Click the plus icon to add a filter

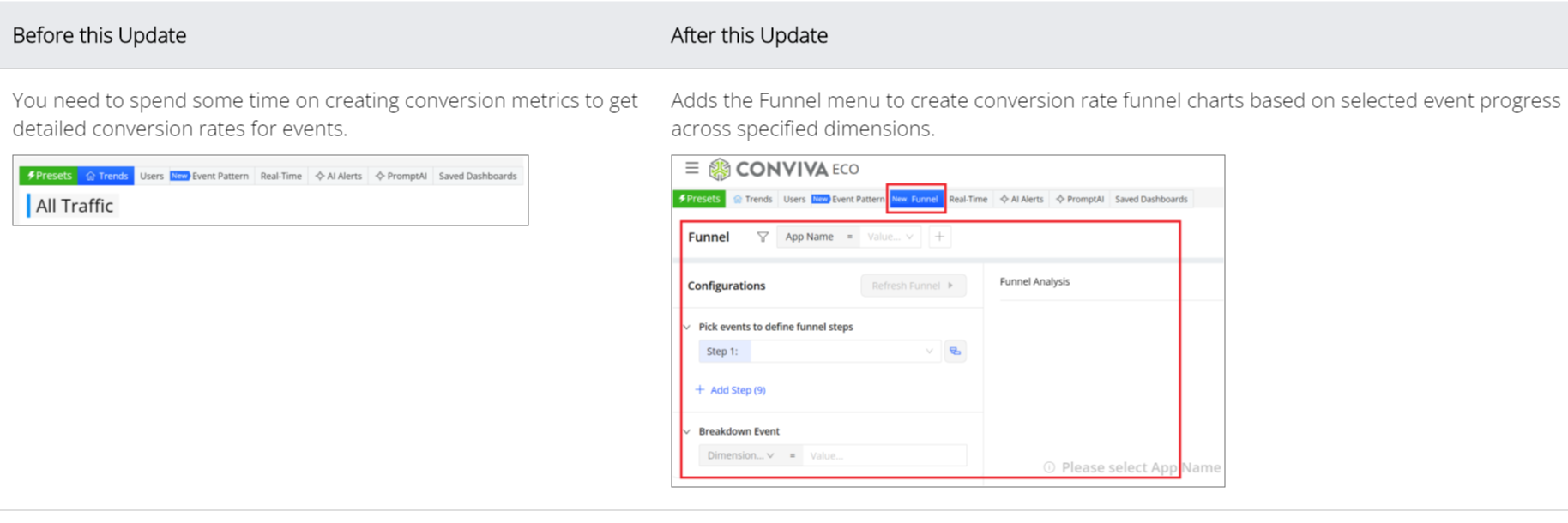coord(939,237)
